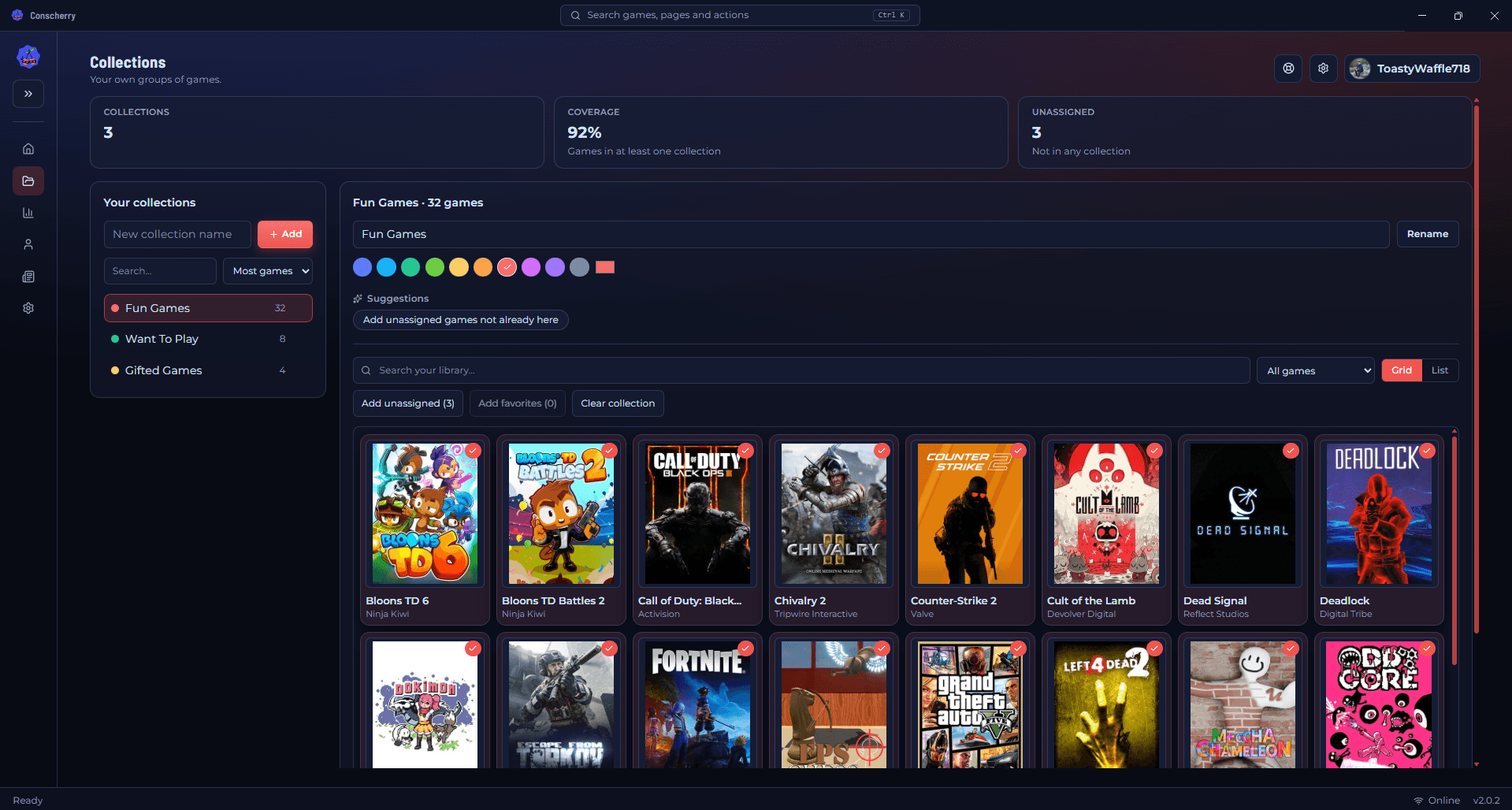The width and height of the screenshot is (1512, 810).
Task: Click the Rename button
Action: (x=1428, y=234)
